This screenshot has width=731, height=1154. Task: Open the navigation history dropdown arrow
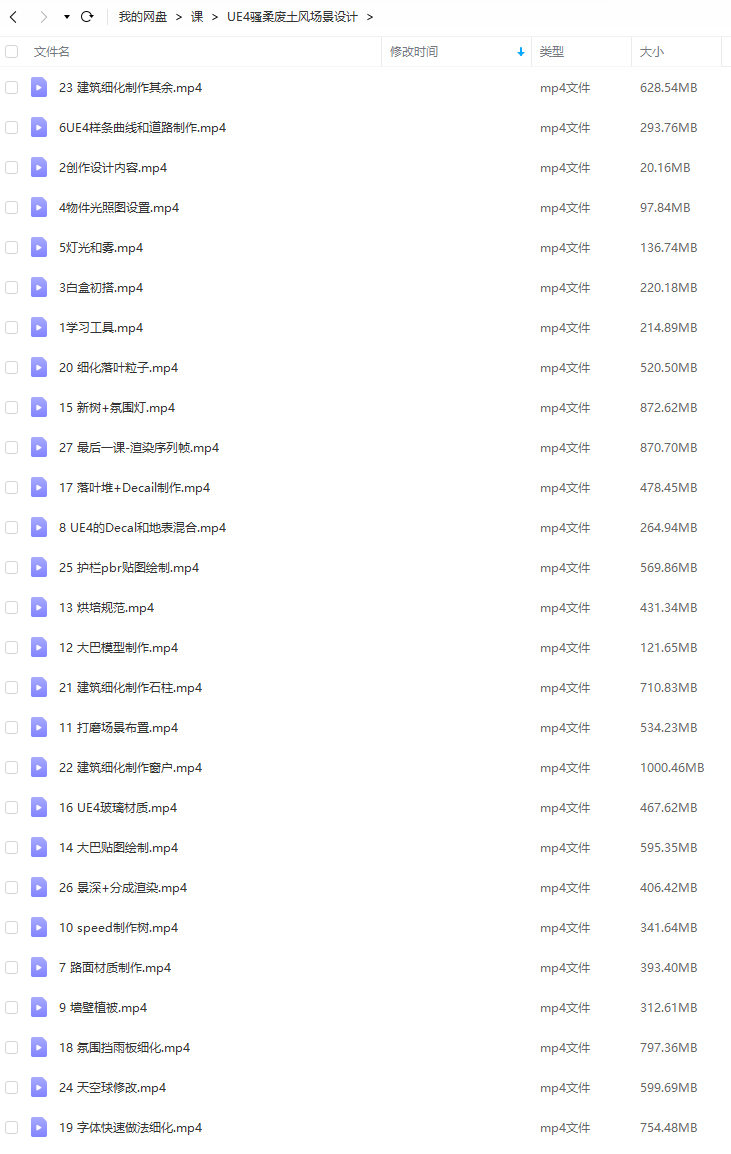pos(66,17)
